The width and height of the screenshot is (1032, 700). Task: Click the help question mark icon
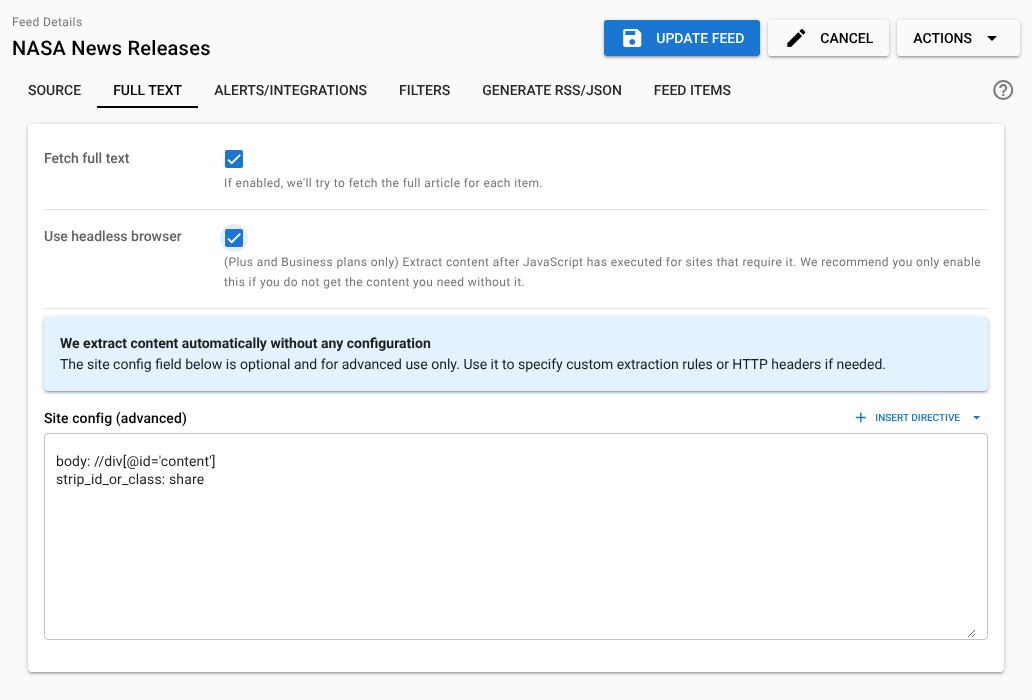coord(1002,90)
